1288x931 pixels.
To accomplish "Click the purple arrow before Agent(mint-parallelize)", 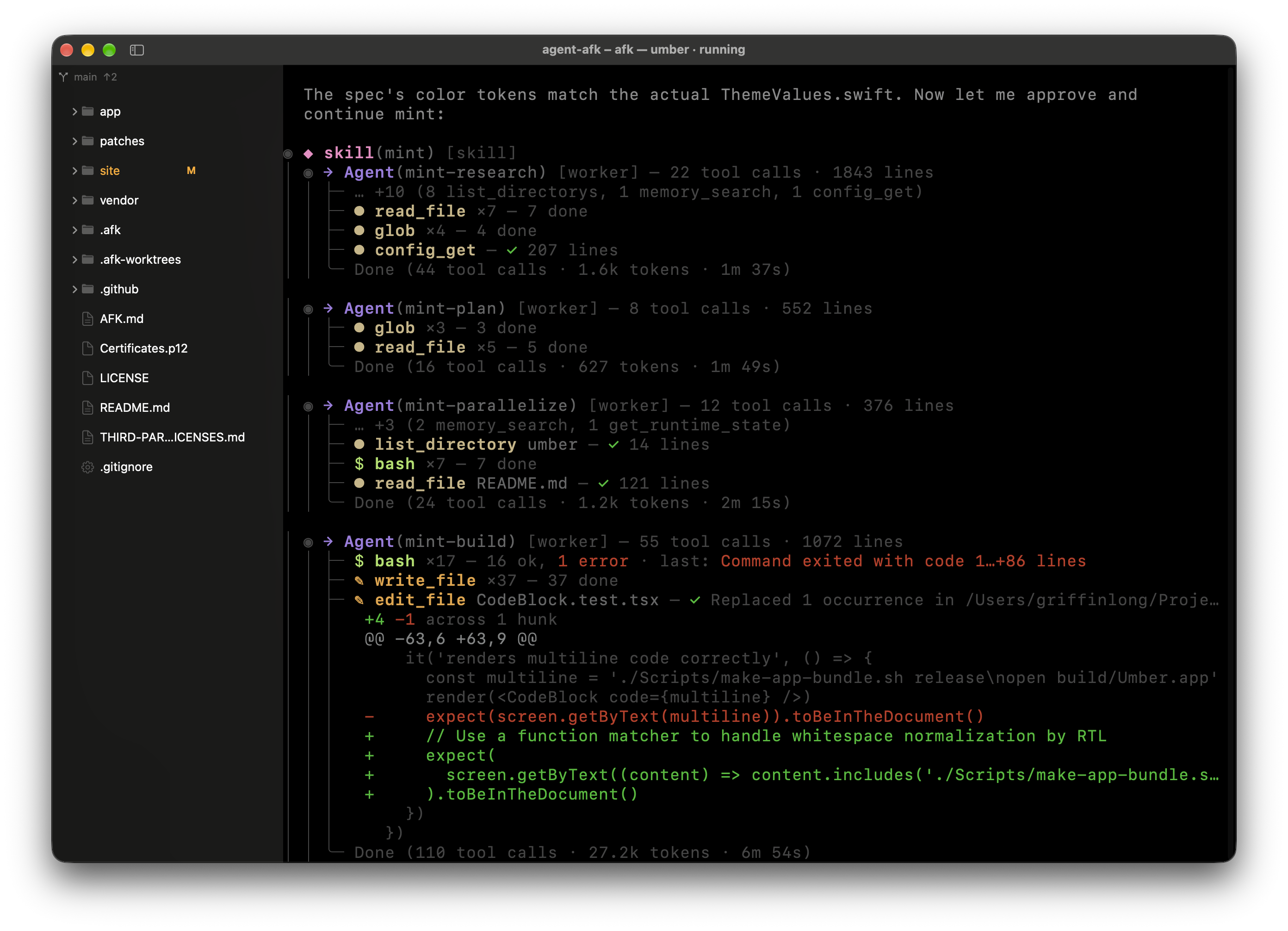I will click(x=328, y=405).
